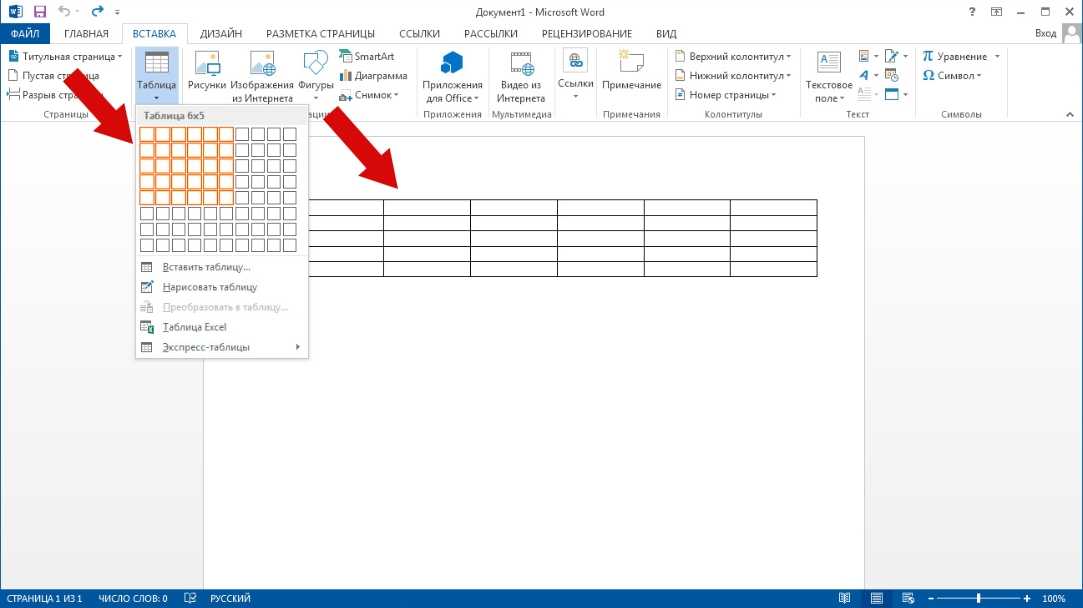Image resolution: width=1083 pixels, height=608 pixels.
Task: Open Нижний колонтитул dropdown
Action: (x=789, y=76)
